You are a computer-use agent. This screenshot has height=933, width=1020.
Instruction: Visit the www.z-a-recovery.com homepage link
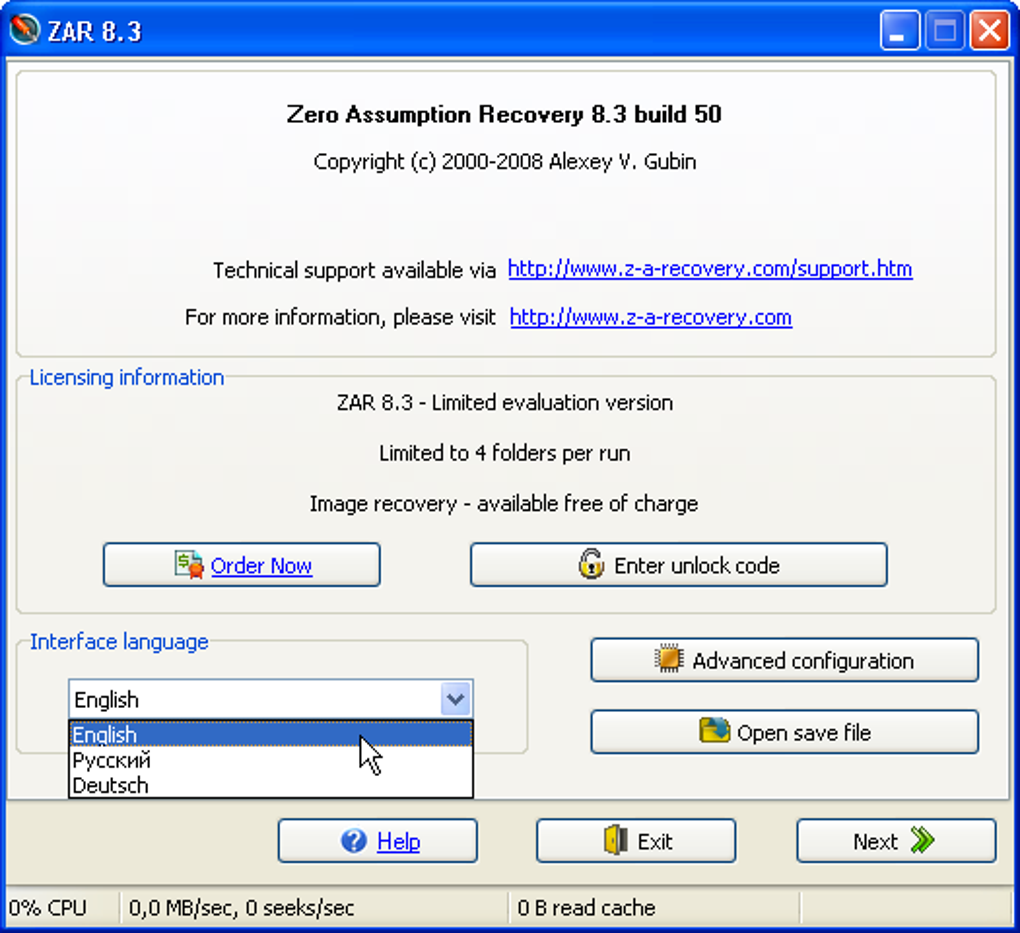pos(651,317)
